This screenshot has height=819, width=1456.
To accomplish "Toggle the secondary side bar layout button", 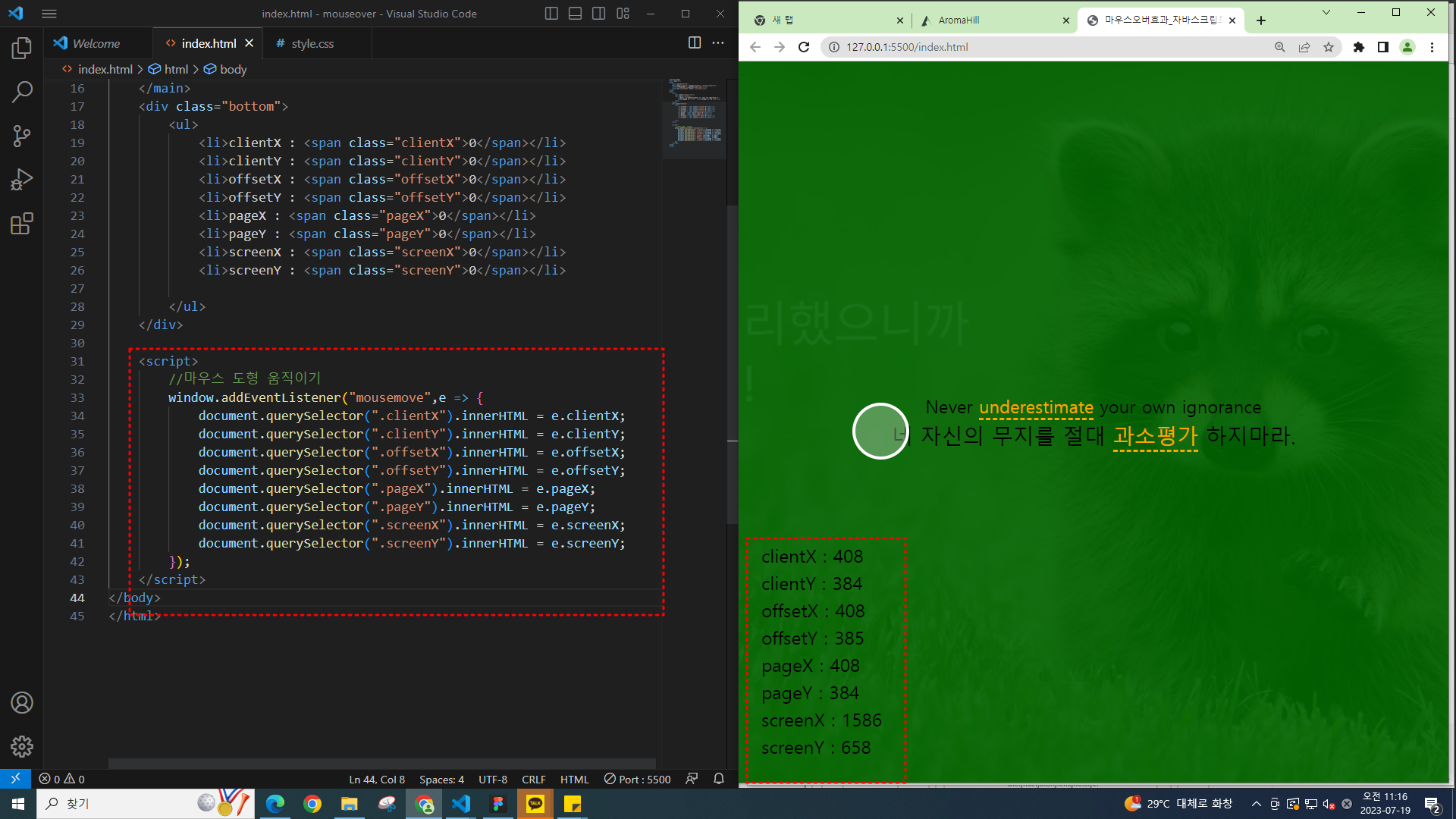I will (598, 14).
